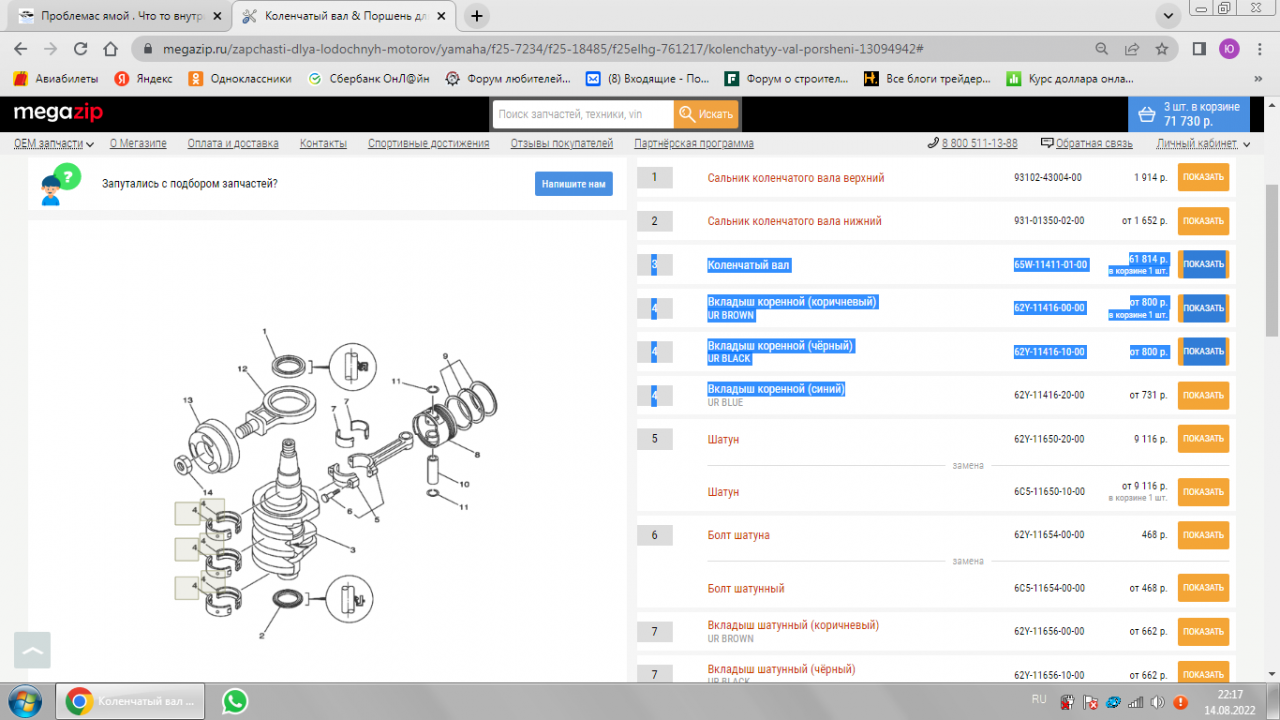This screenshot has height=720, width=1280.
Task: Click the Share page icon in address bar
Action: [x=1131, y=48]
